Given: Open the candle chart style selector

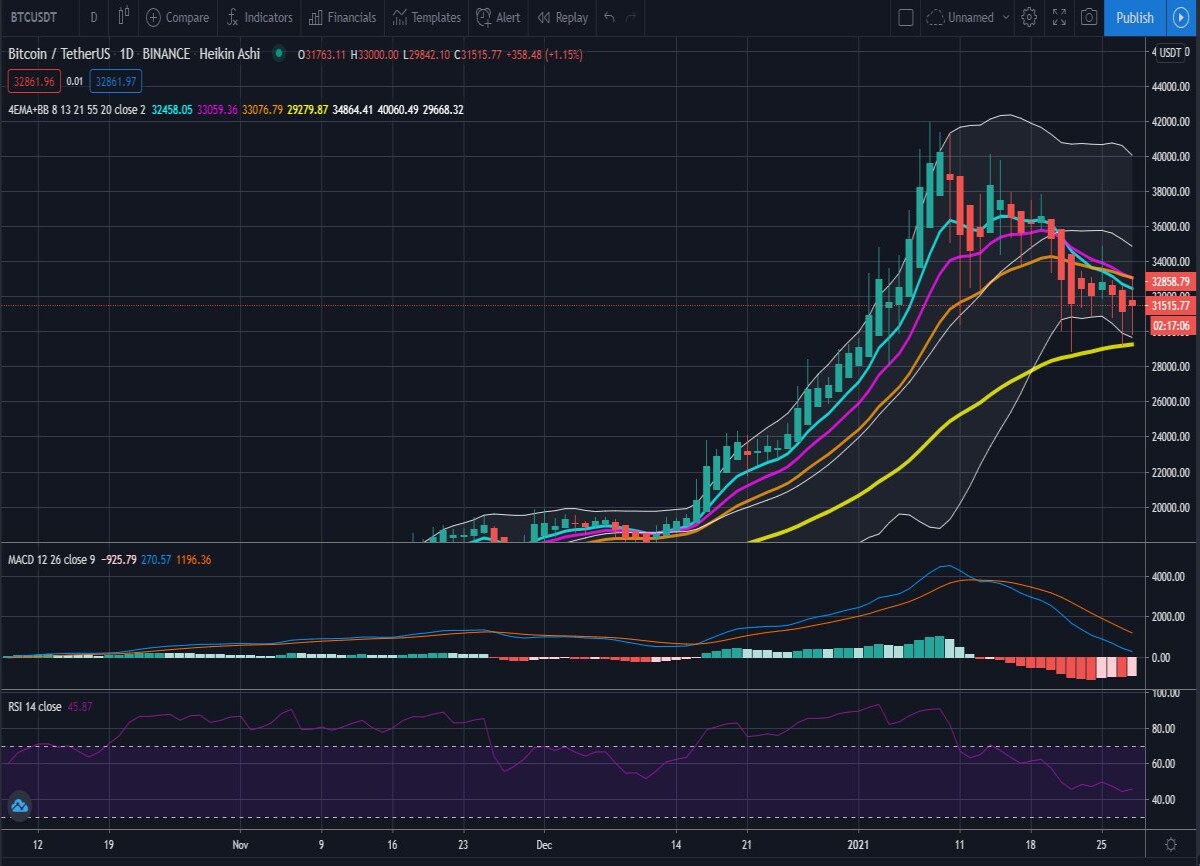Looking at the screenshot, I should pos(123,17).
